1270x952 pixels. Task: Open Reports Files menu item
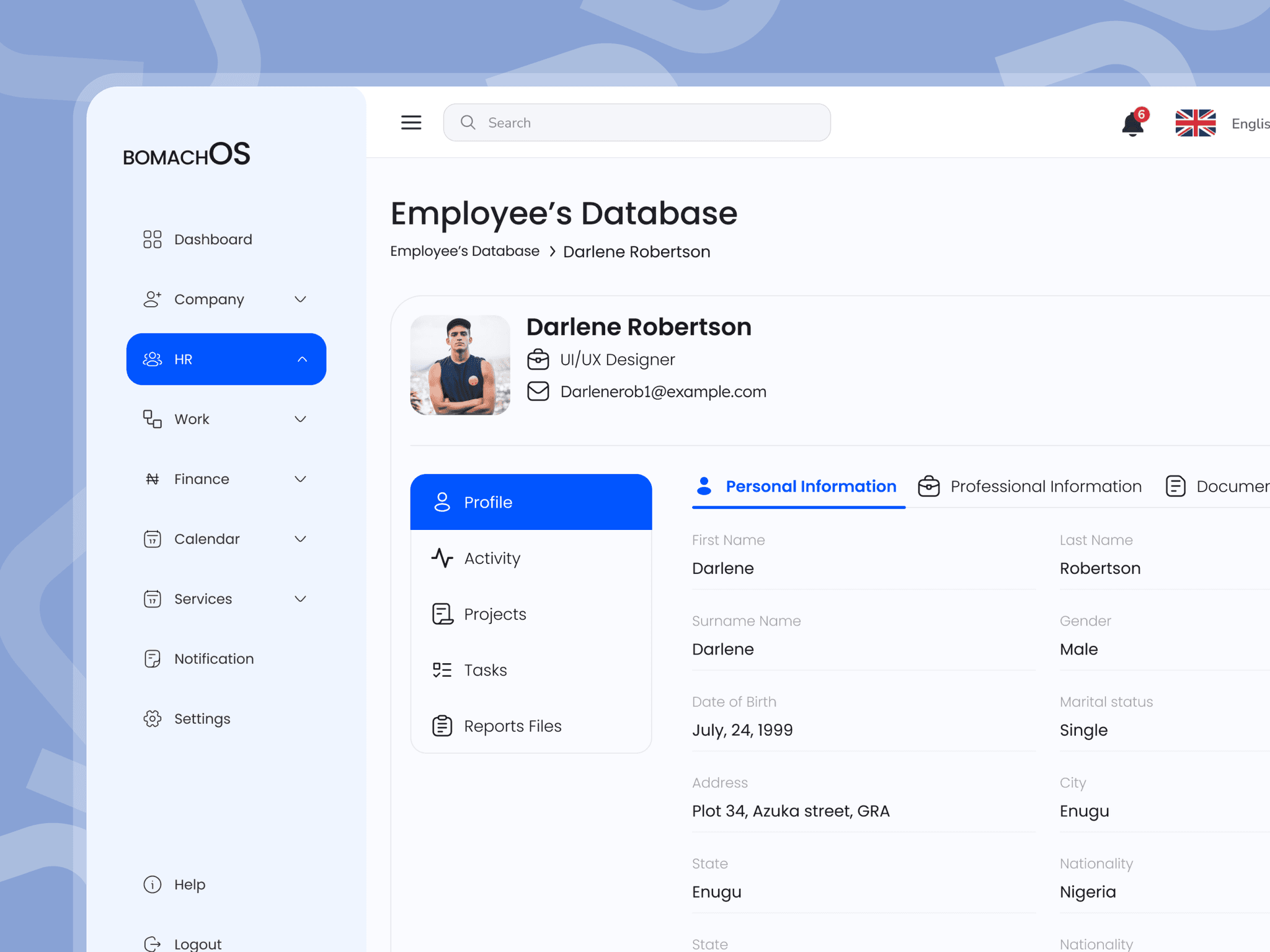coord(512,726)
